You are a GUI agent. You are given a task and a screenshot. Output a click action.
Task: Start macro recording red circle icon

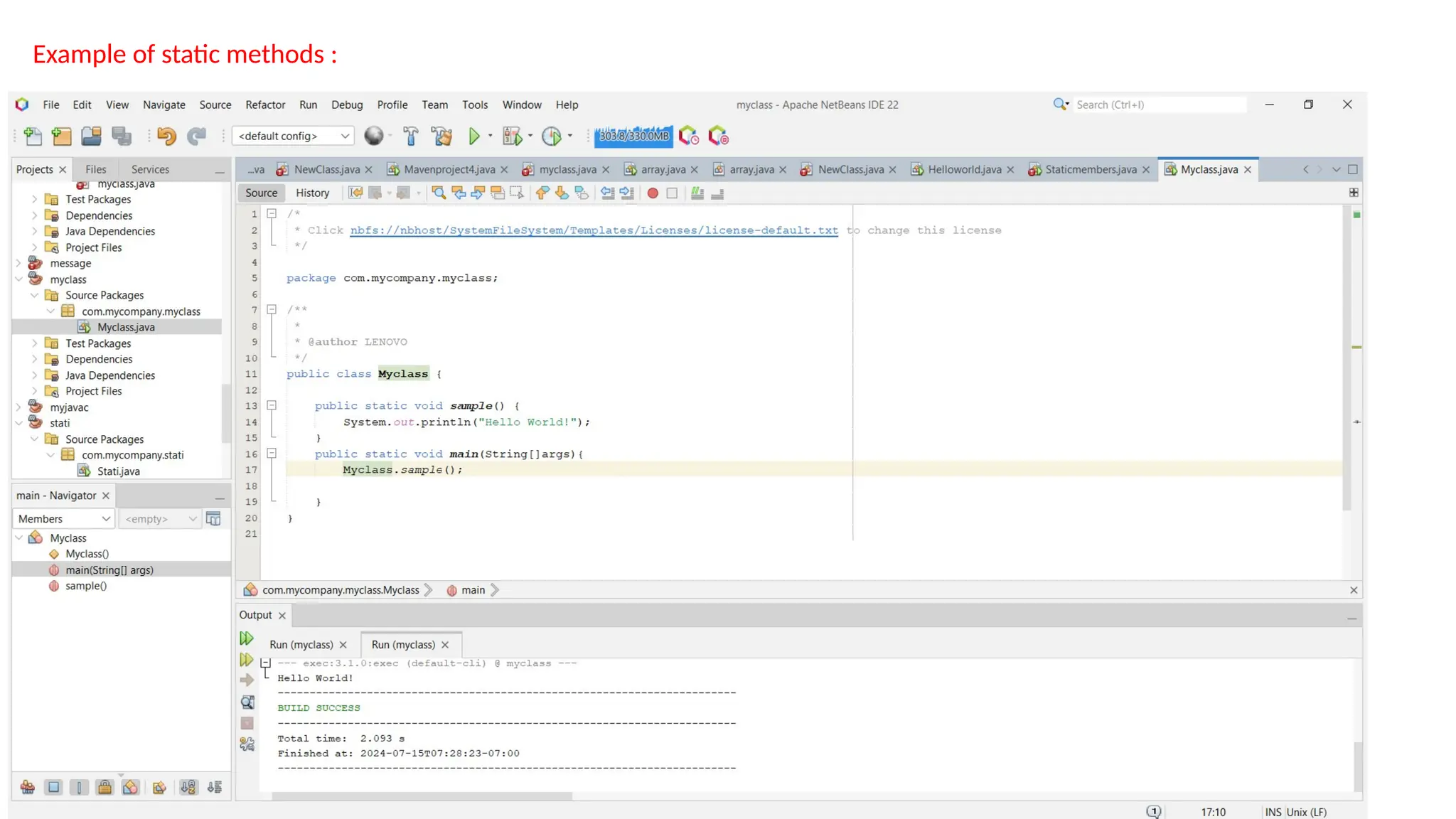tap(652, 193)
